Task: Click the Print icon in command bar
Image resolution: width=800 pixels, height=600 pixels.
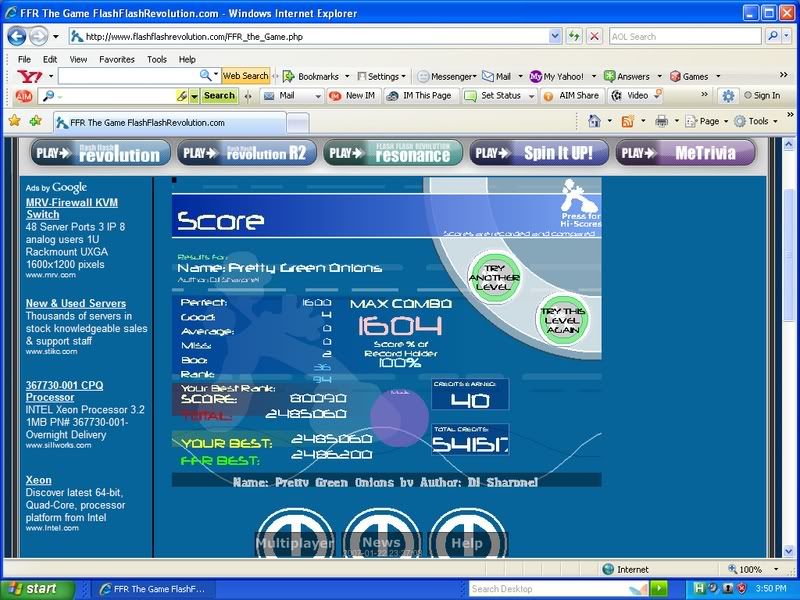Action: tap(661, 121)
